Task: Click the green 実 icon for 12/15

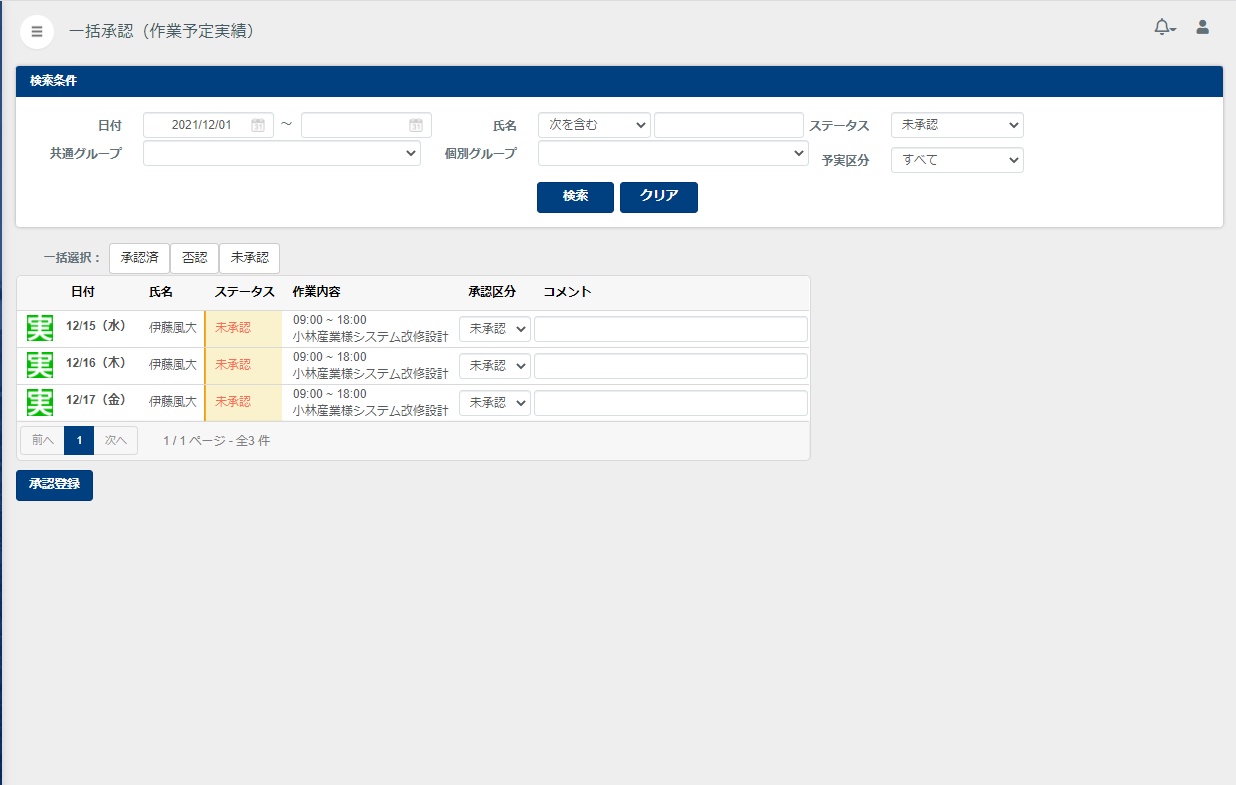Action: 40,328
